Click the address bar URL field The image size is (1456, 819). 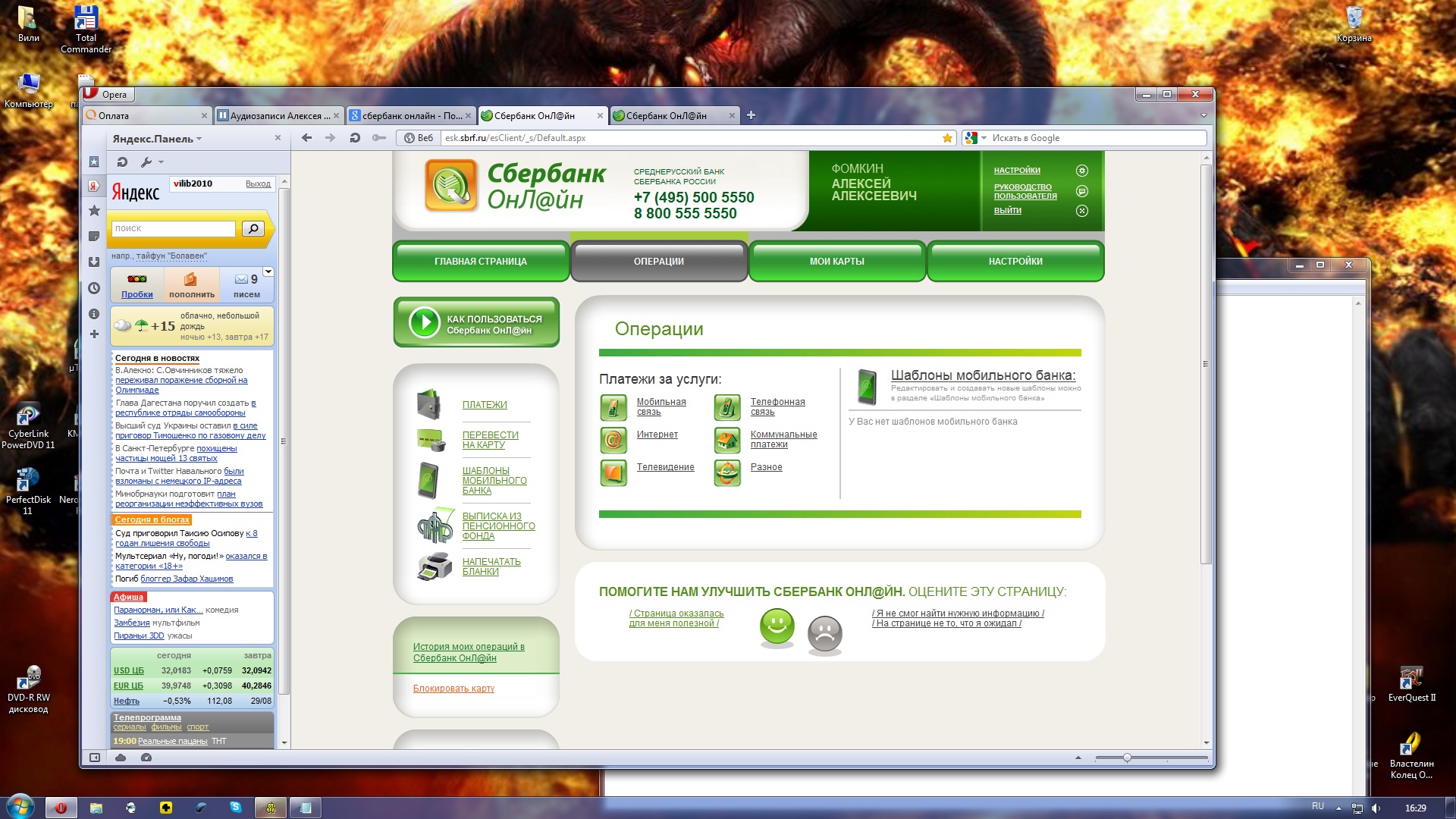pos(690,138)
